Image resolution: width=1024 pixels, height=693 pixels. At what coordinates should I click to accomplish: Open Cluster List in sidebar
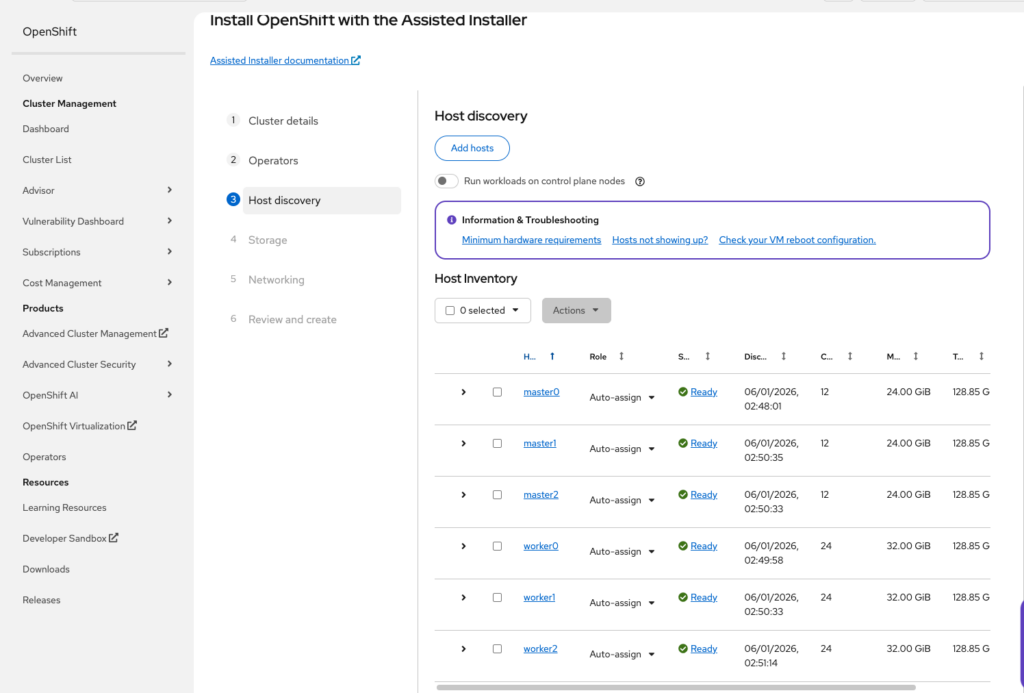pos(47,160)
